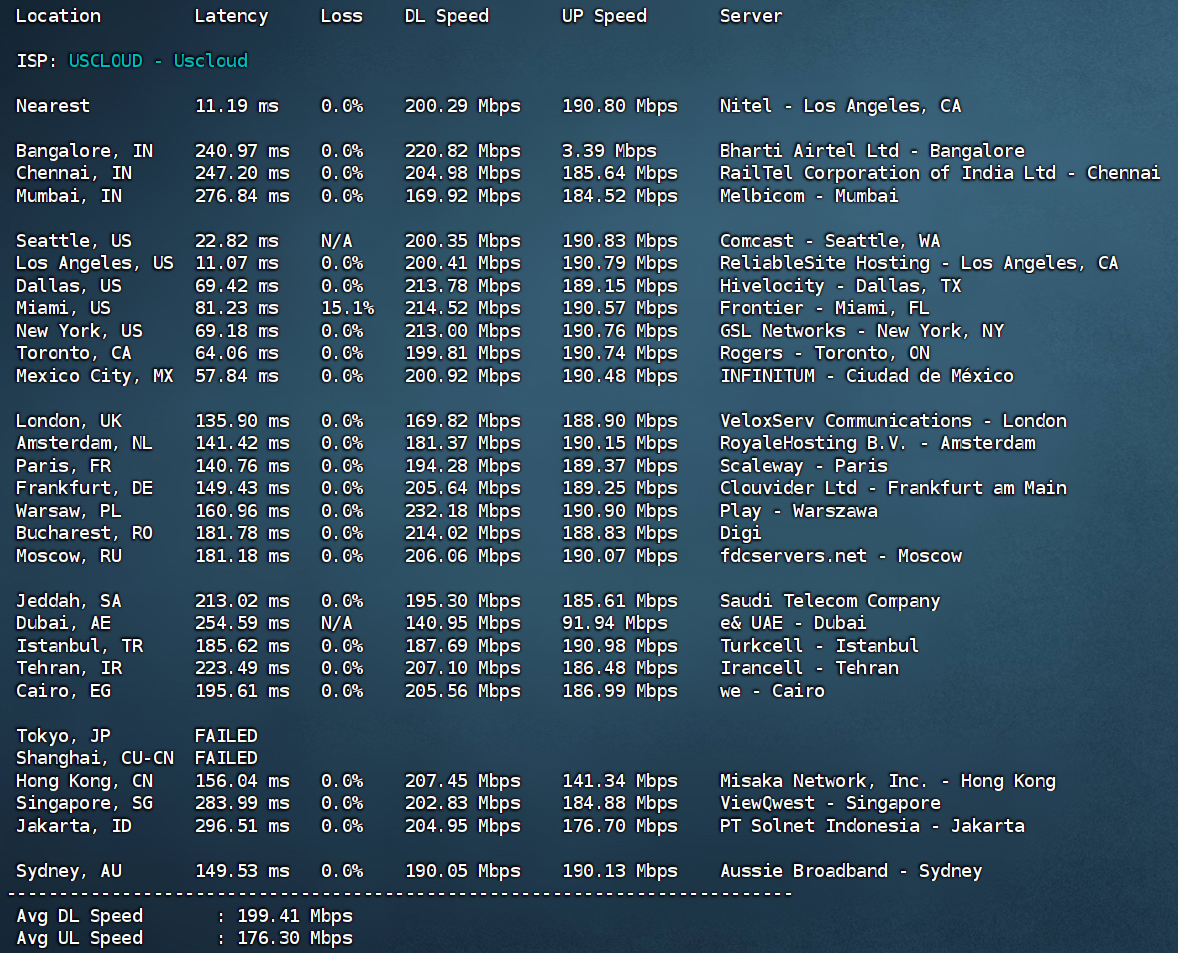The width and height of the screenshot is (1178, 953).
Task: Select Bangalore upload speed 3.39 Mbps
Action: 609,151
